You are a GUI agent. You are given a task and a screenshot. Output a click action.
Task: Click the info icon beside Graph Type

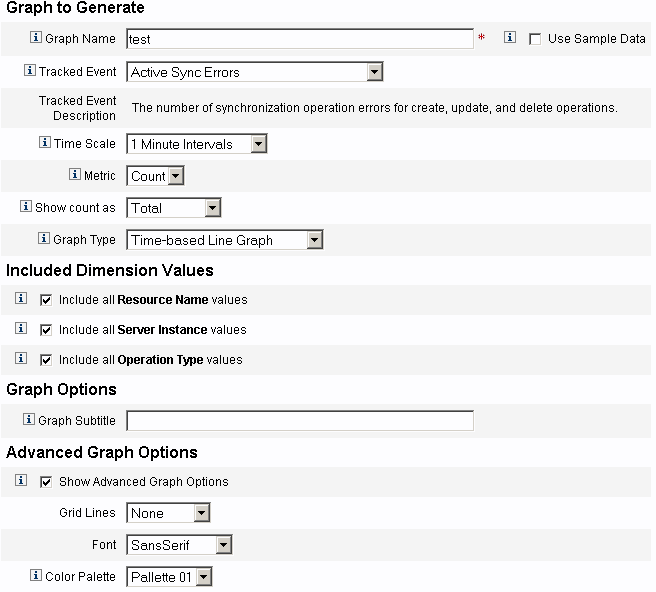[43, 239]
